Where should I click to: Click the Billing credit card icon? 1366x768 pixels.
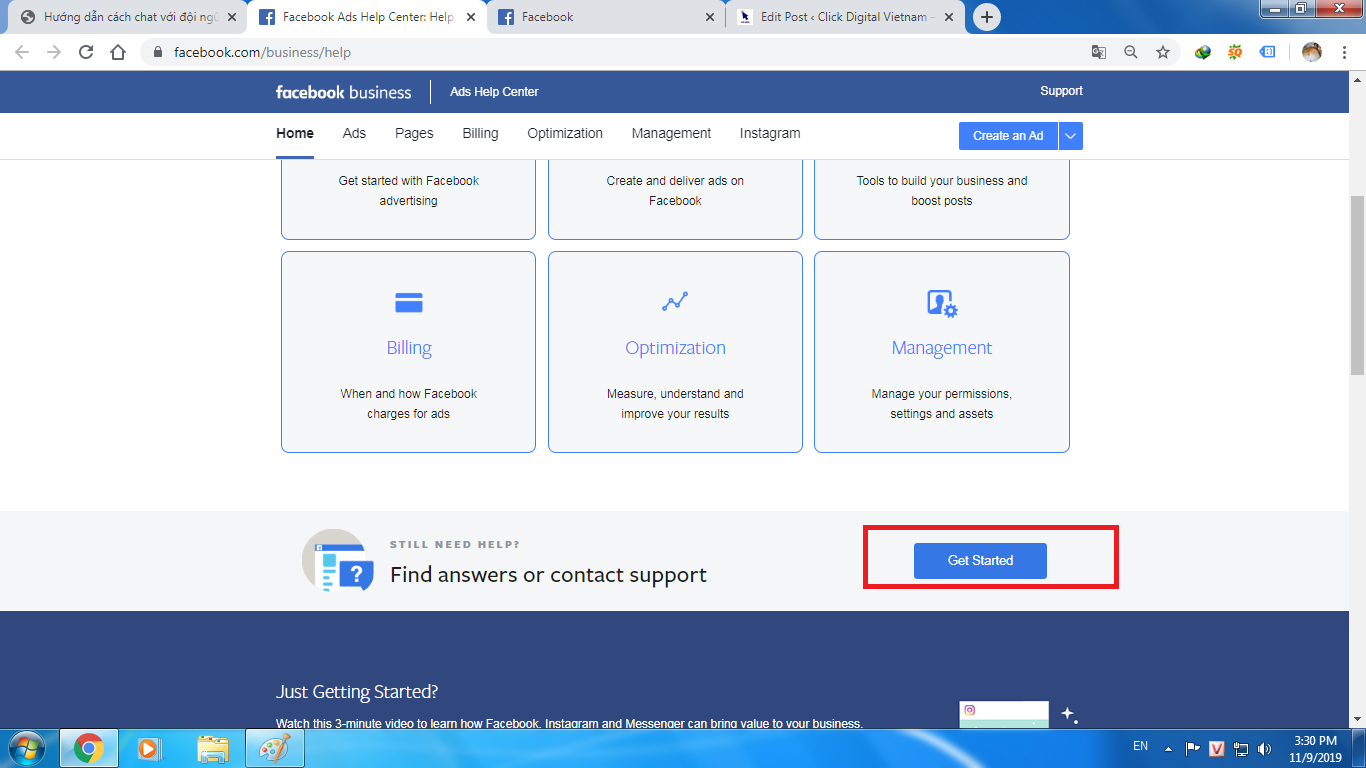(x=409, y=302)
